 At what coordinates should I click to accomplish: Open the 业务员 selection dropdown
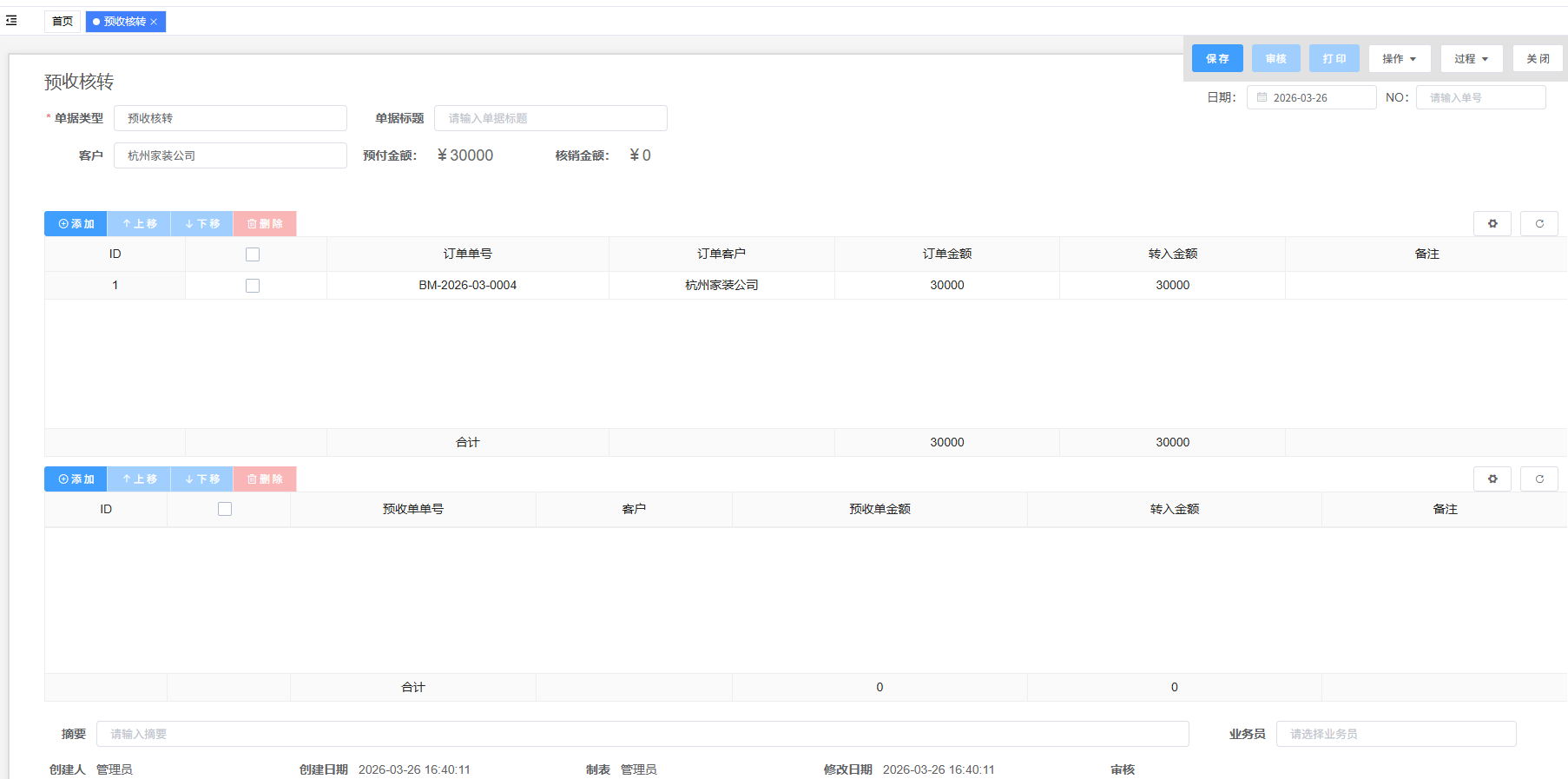click(x=1395, y=734)
